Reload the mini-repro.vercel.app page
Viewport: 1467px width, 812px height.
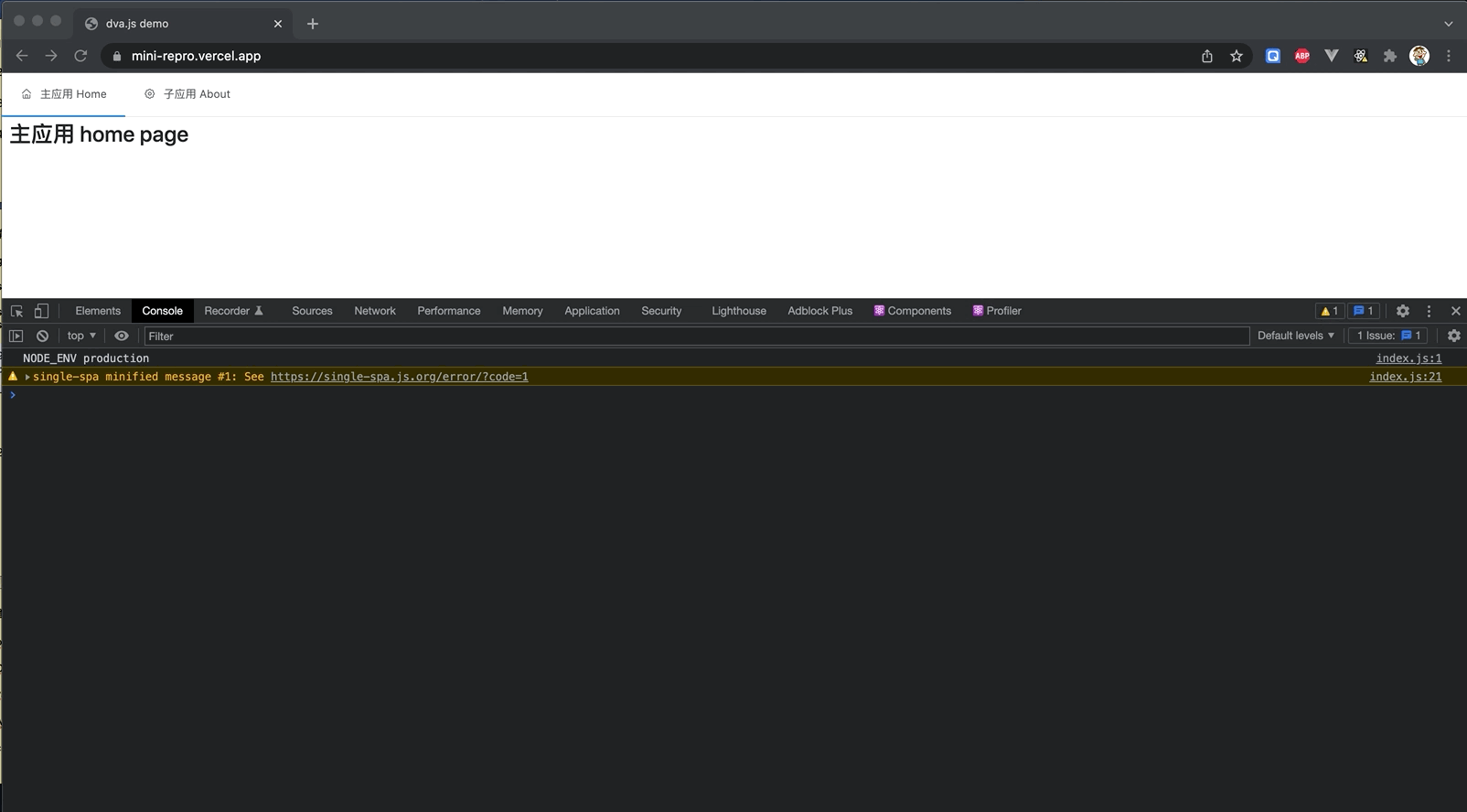click(80, 56)
